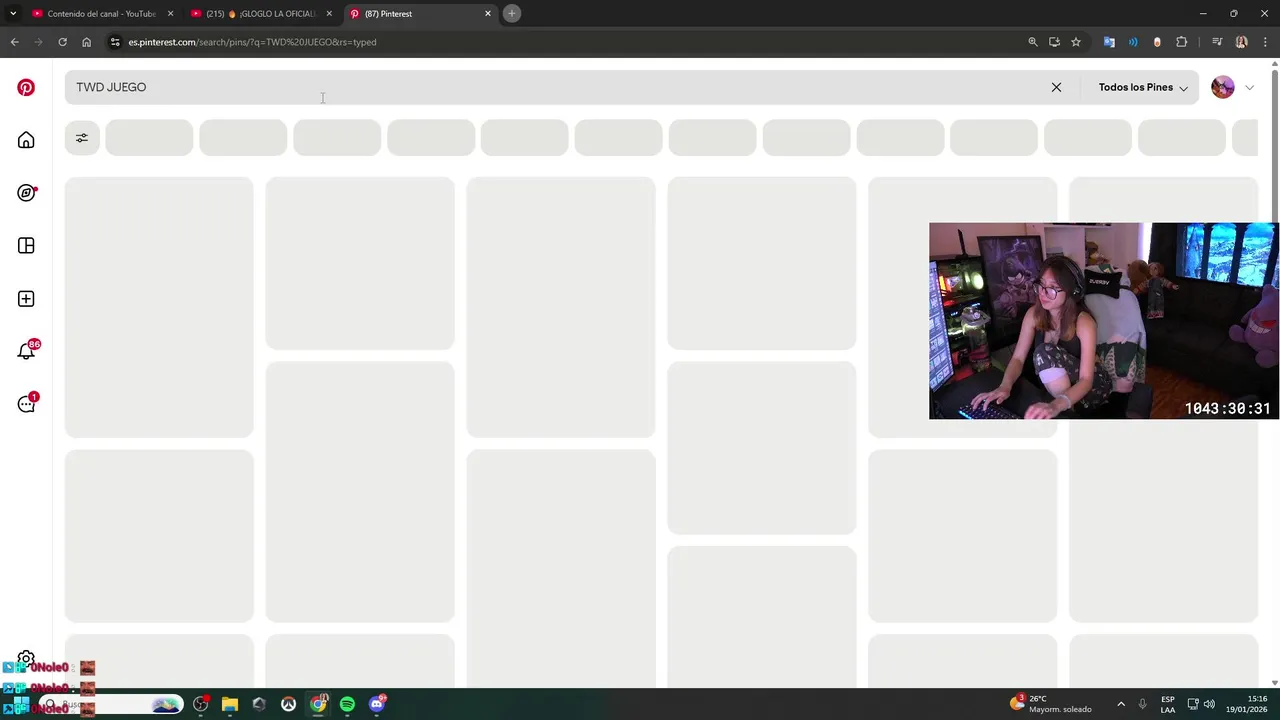Viewport: 1280px width, 720px height.
Task: Open your boards icon in Pinterest sidebar
Action: point(26,246)
